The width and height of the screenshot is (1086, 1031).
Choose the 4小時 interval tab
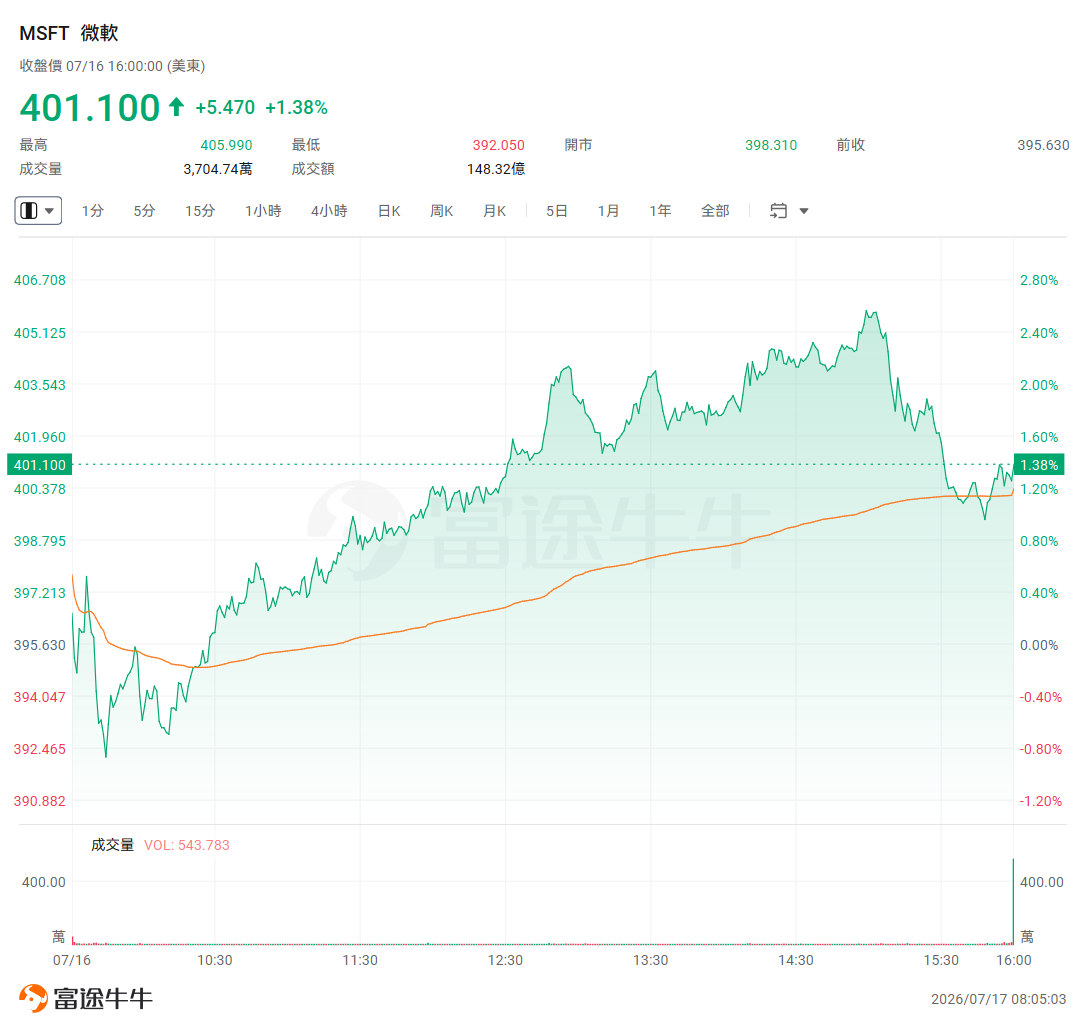tap(329, 211)
